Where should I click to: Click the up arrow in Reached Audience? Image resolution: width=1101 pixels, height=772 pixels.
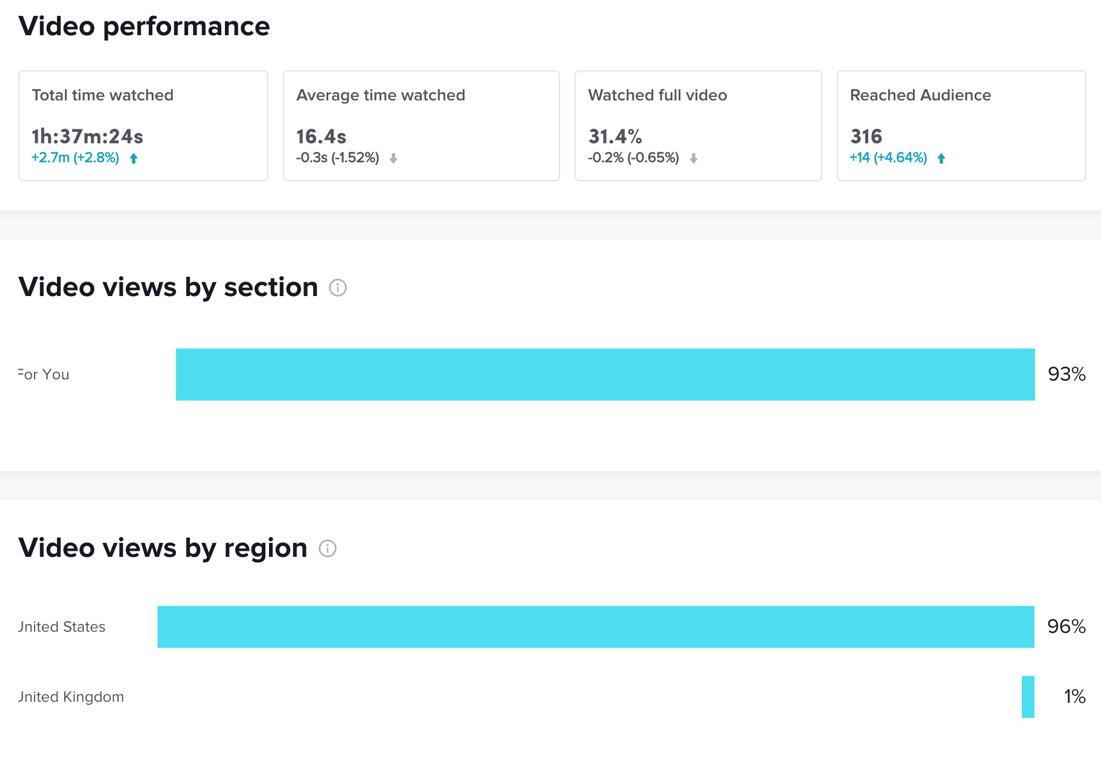[941, 158]
